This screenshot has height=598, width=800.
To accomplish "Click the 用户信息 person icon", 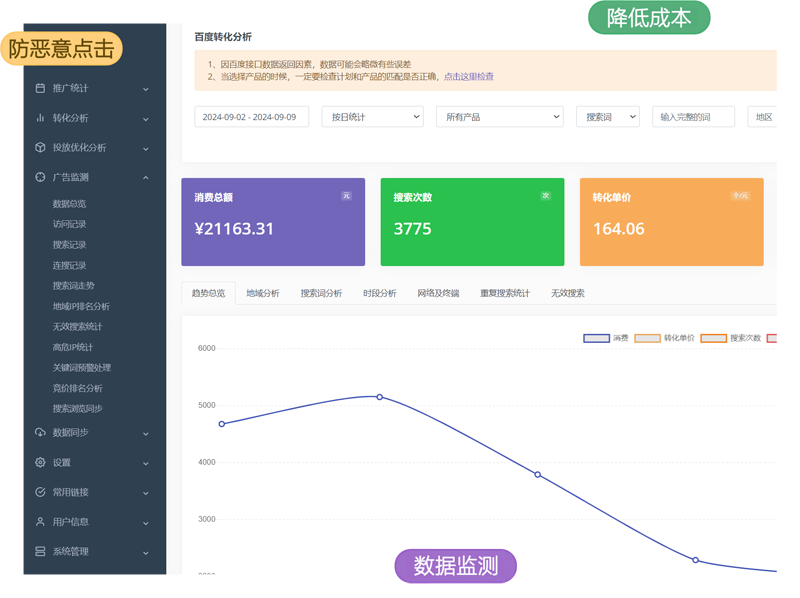I will point(40,522).
